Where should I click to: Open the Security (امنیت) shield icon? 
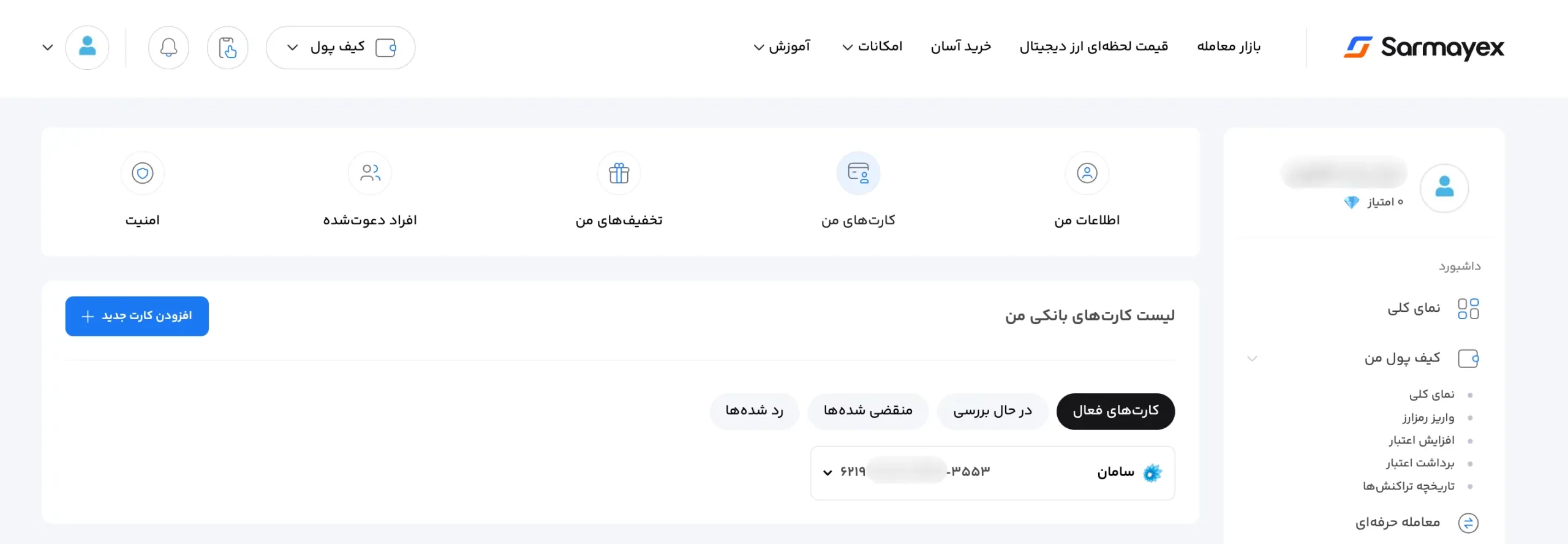point(143,173)
